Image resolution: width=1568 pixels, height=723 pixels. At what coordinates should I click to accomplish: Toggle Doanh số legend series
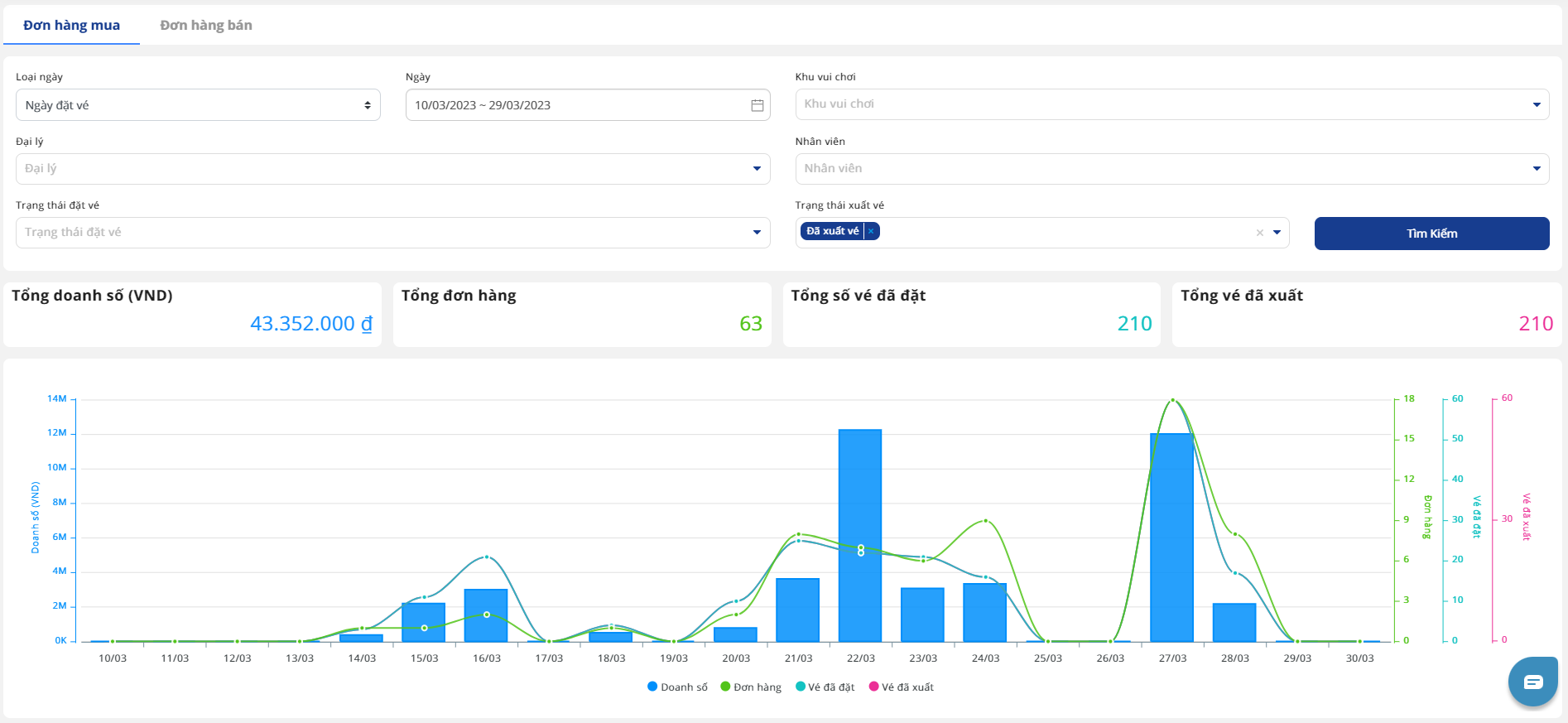click(x=677, y=687)
